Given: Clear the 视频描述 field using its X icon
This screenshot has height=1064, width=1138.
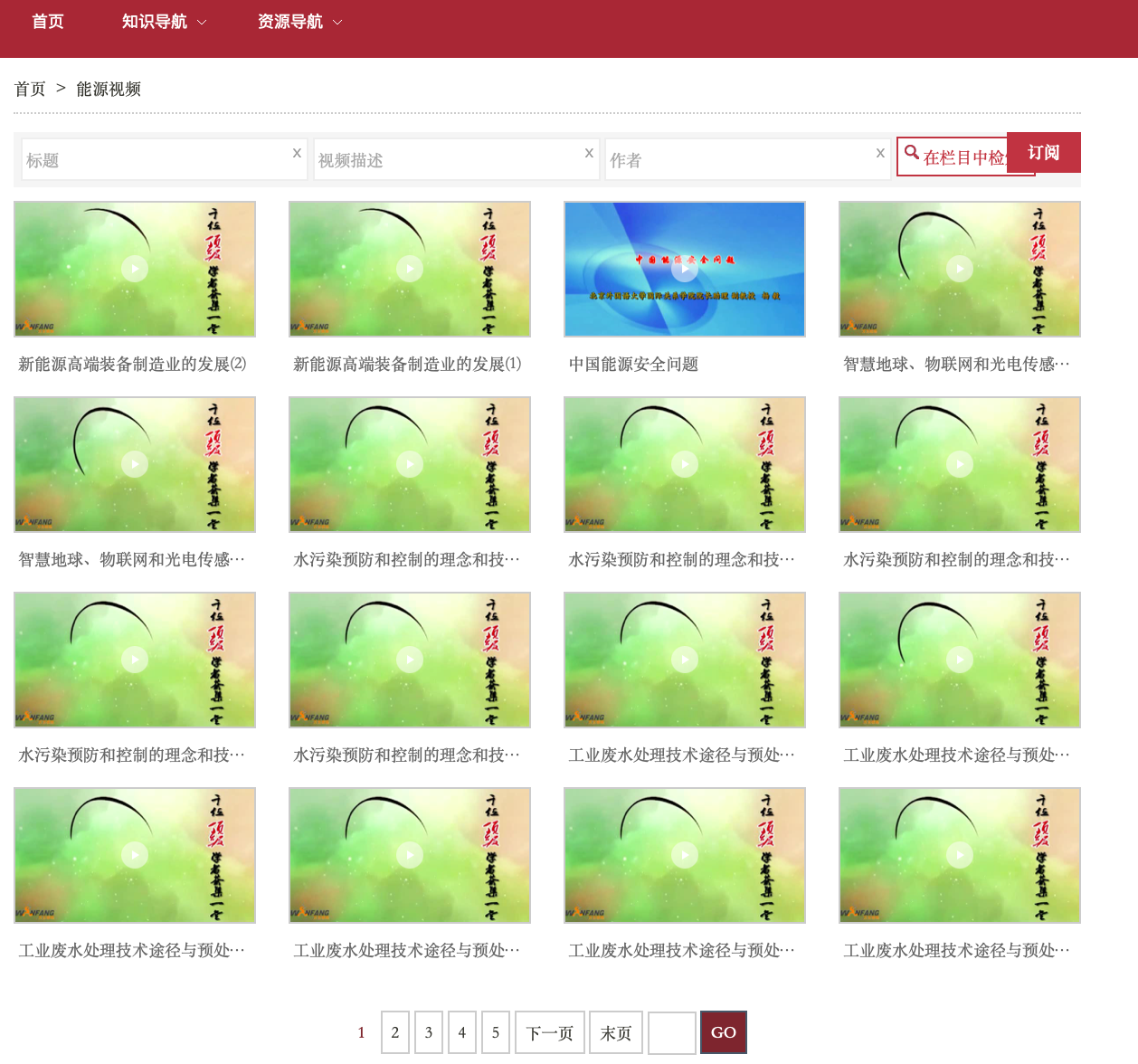Looking at the screenshot, I should click(589, 153).
